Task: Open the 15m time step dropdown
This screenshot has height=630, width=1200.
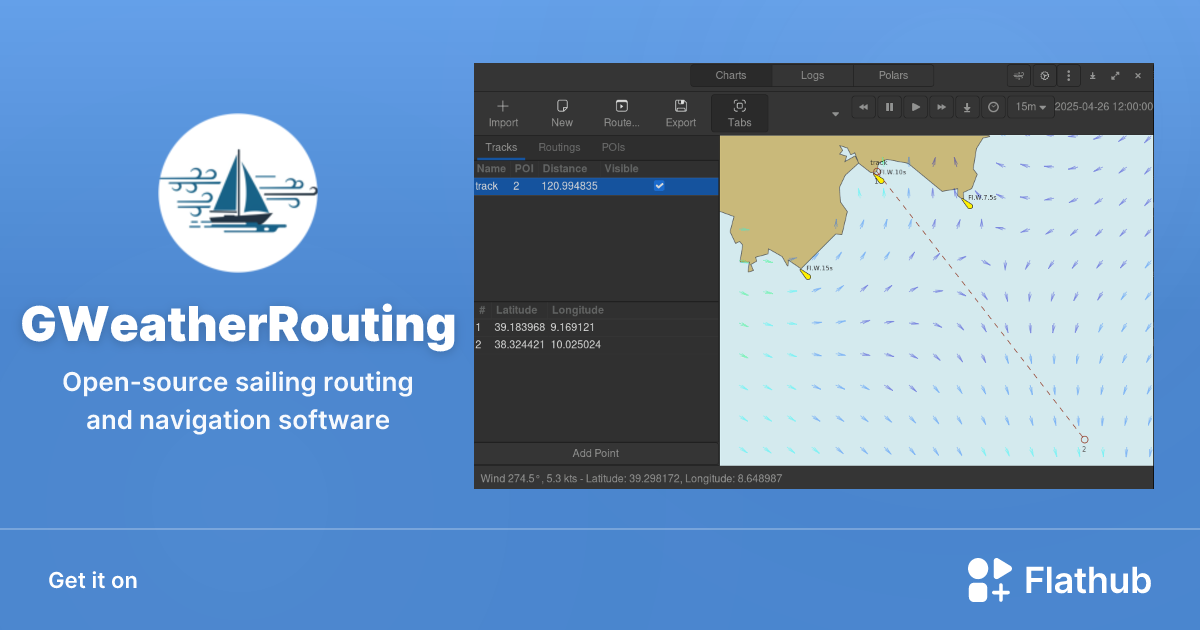Action: pos(1030,107)
